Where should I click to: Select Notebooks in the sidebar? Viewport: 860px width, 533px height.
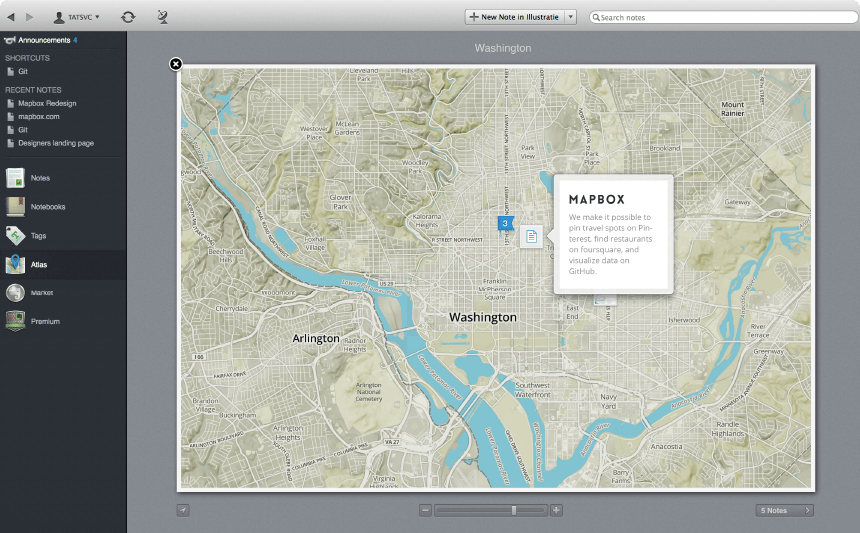pyautogui.click(x=63, y=207)
